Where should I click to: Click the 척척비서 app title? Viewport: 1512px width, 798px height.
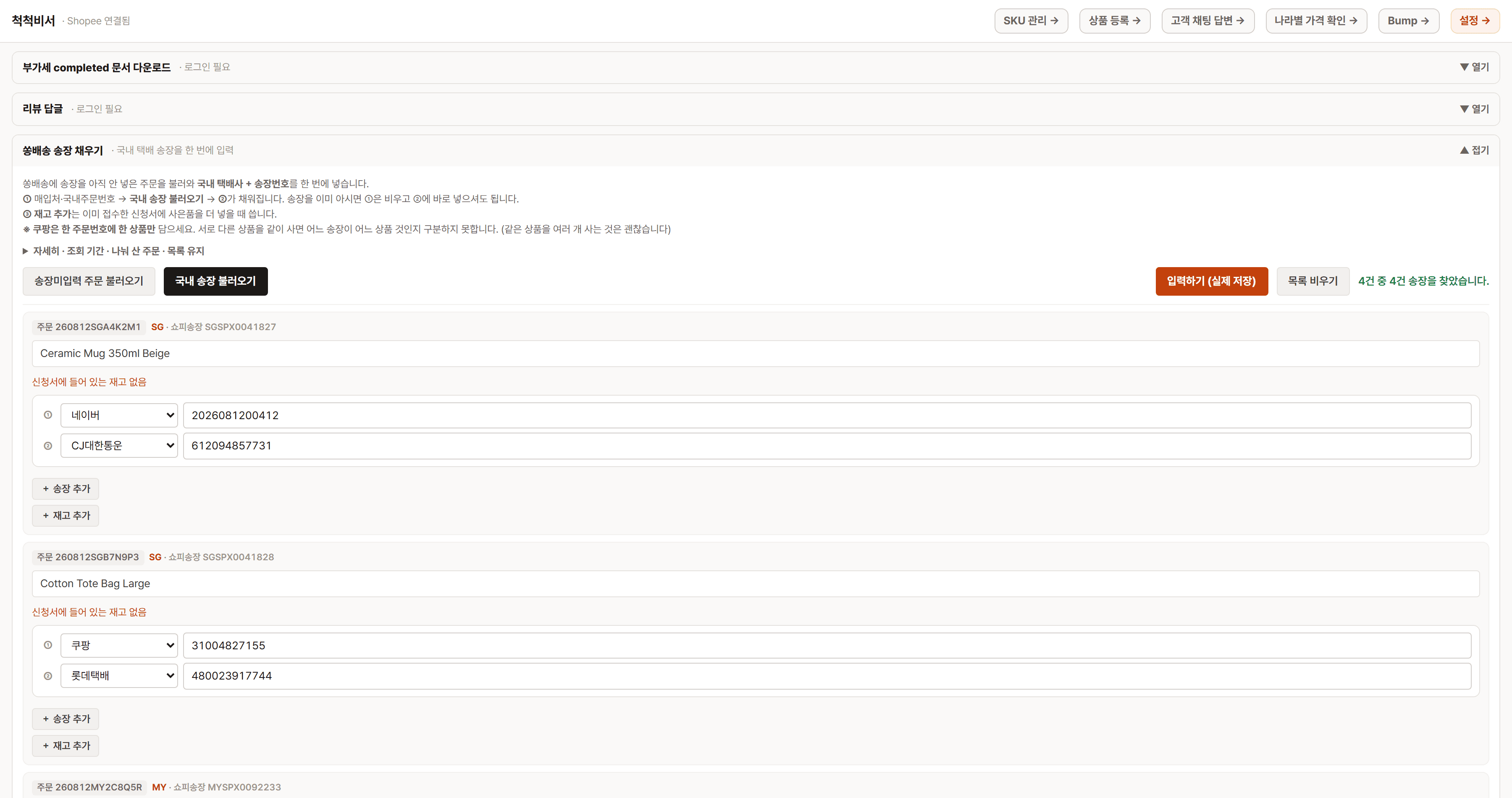34,21
